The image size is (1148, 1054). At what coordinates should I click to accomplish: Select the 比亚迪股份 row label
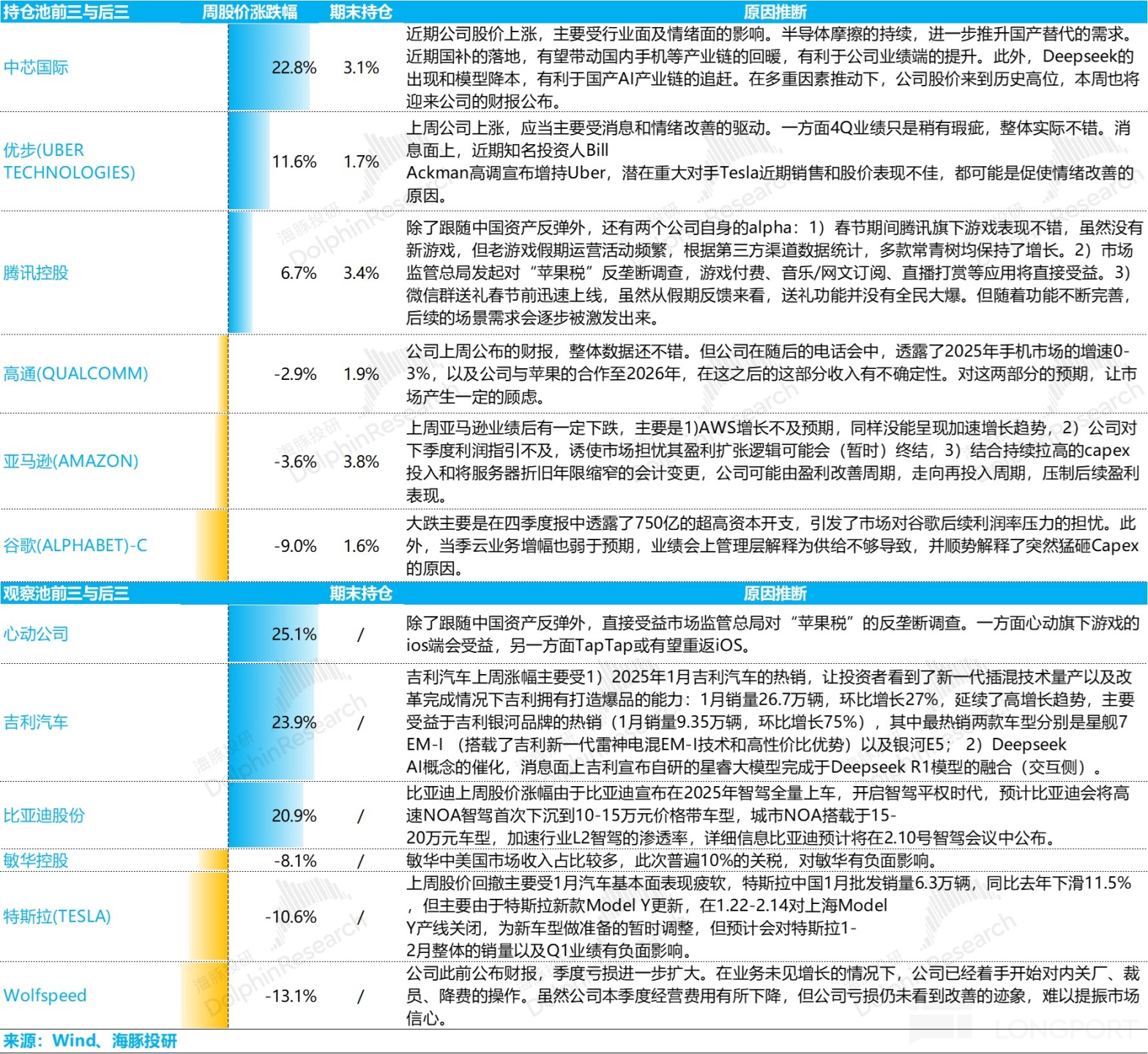click(44, 815)
